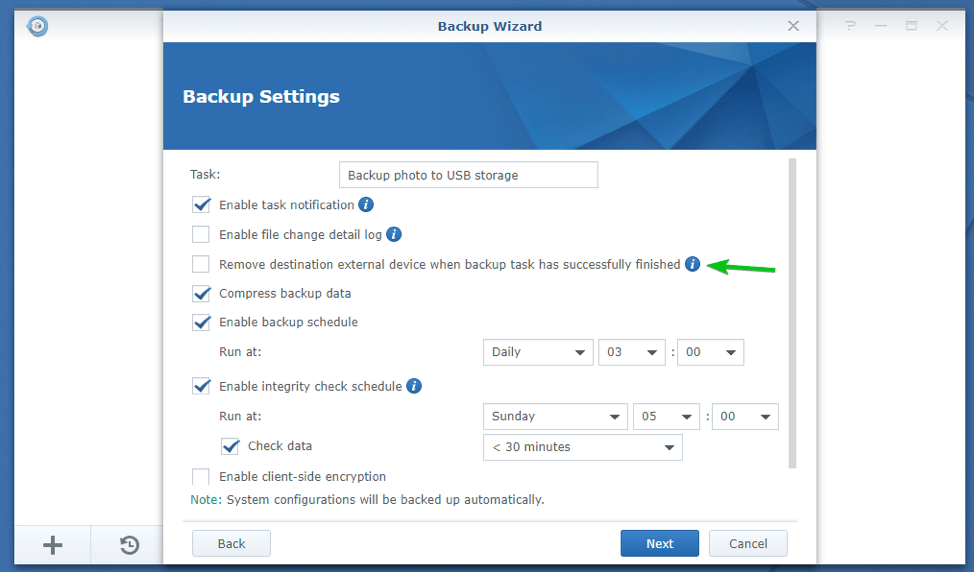Click the plus icon to create a task

pyautogui.click(x=53, y=545)
